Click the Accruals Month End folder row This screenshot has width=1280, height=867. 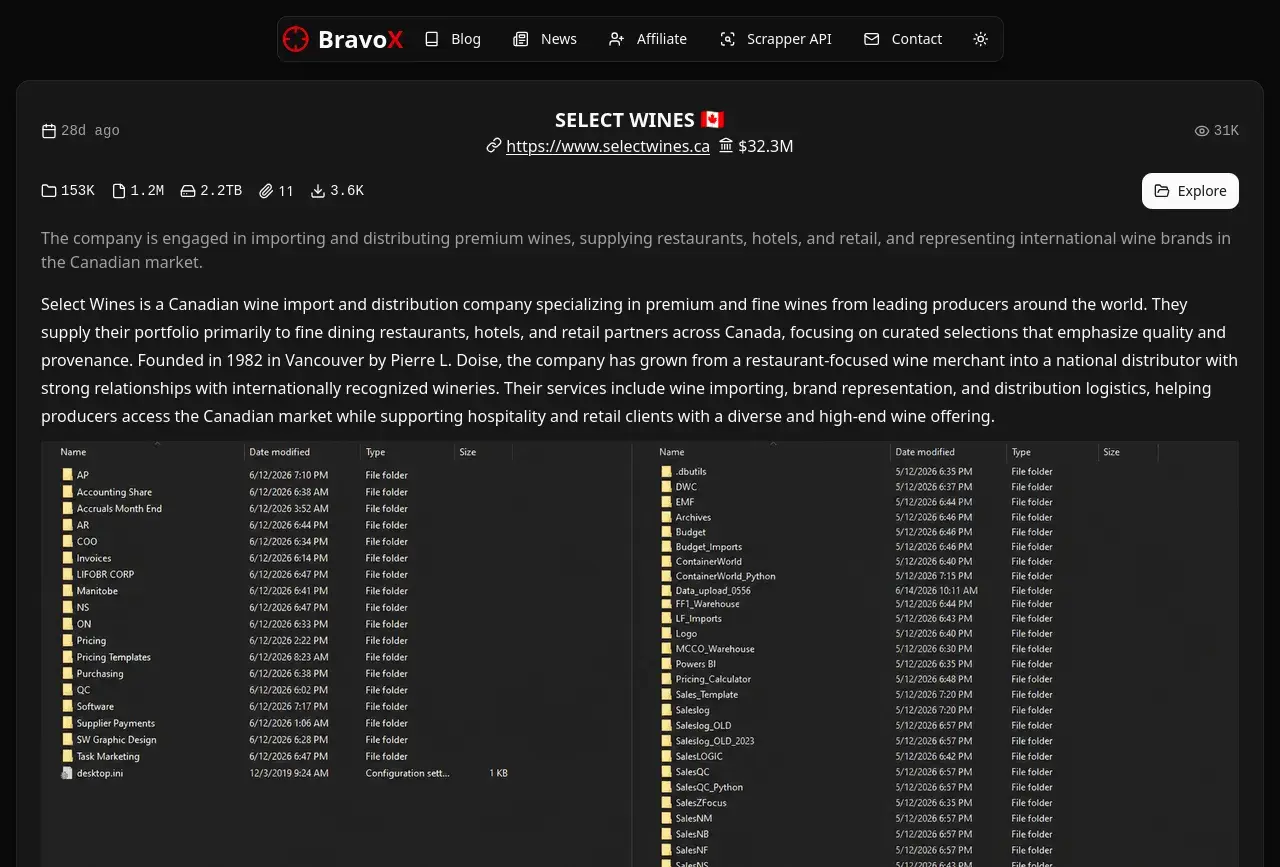(x=285, y=508)
